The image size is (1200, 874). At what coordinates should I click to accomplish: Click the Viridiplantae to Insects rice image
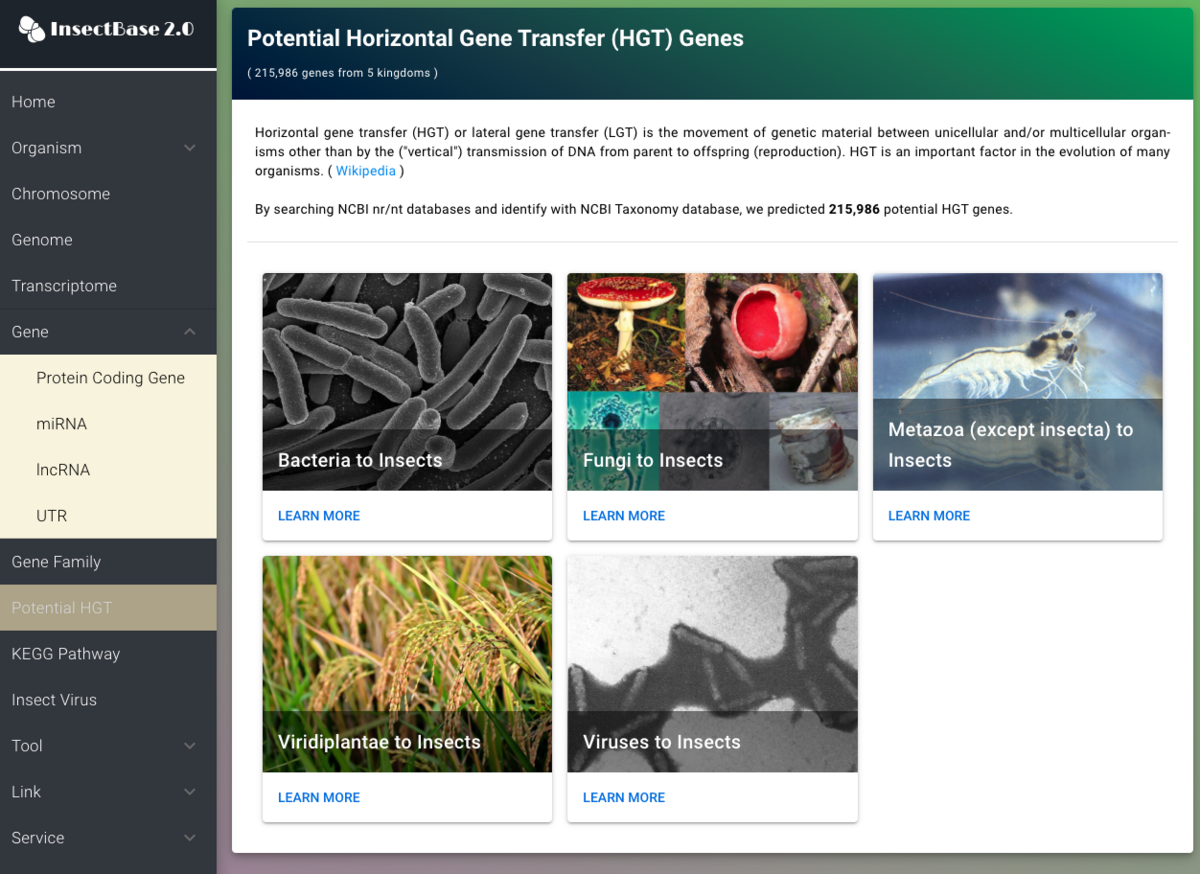(x=407, y=640)
